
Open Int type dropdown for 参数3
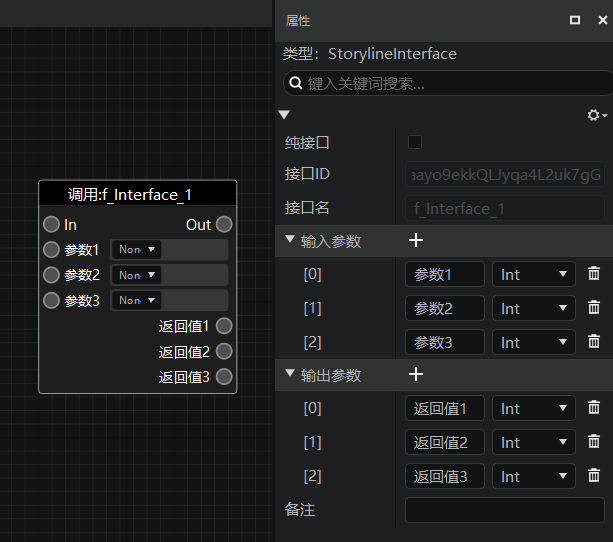534,342
